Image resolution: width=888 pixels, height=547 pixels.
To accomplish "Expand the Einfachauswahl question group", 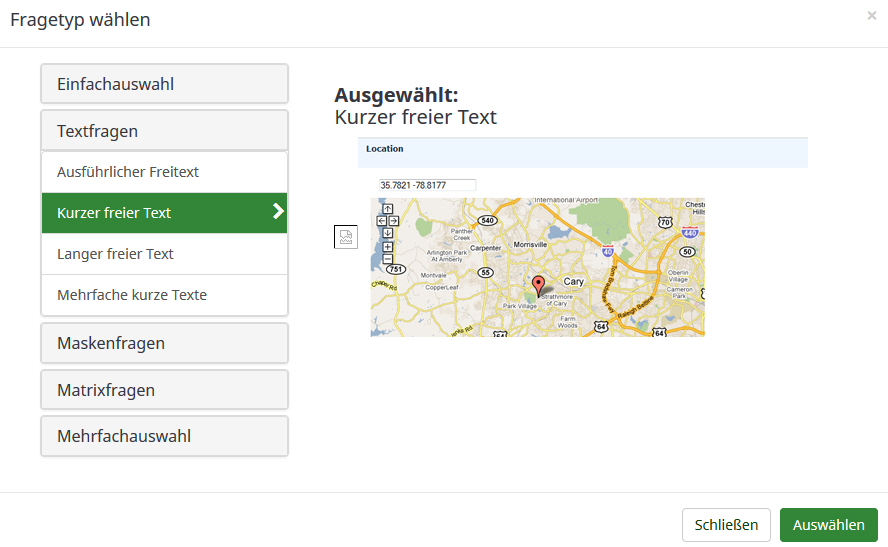I will click(x=164, y=84).
